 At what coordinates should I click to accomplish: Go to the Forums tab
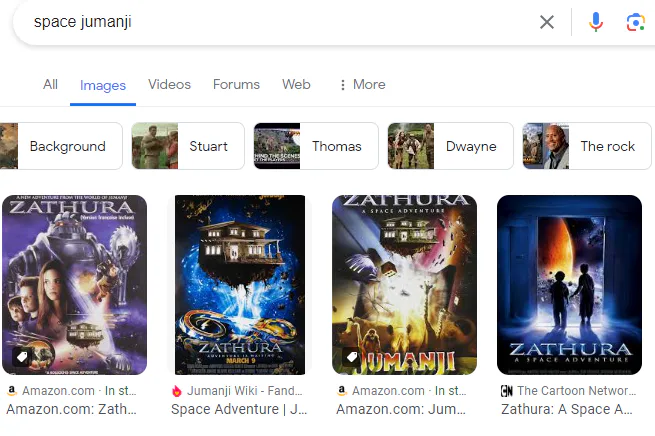pos(236,84)
